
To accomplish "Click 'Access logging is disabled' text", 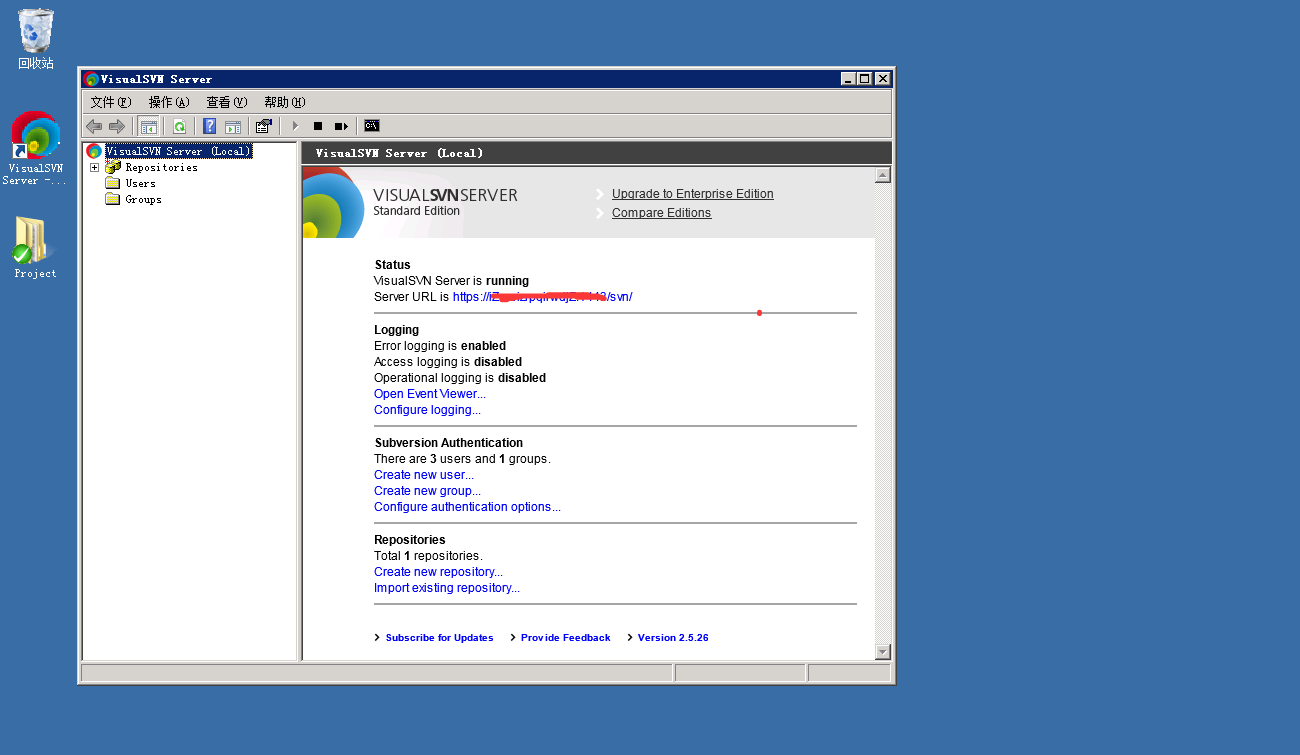I will click(448, 362).
